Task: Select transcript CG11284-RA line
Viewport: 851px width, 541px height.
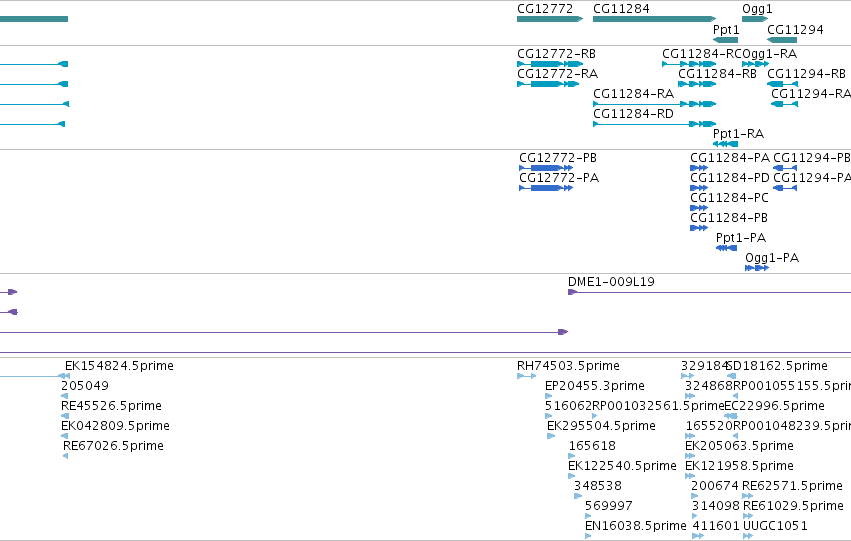Action: click(x=655, y=104)
